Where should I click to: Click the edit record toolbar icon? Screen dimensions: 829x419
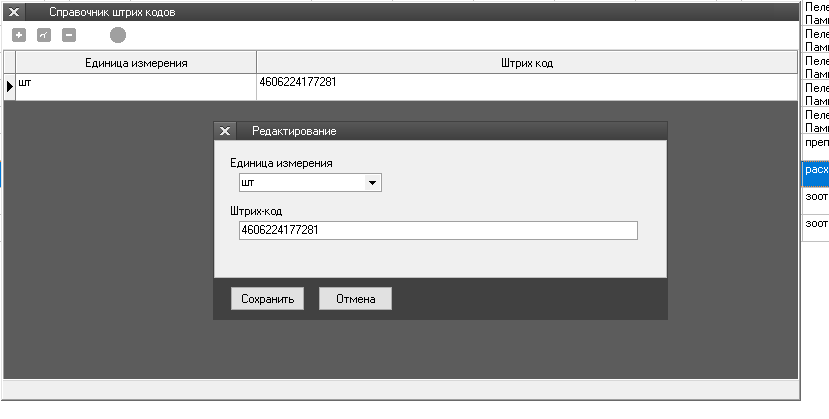[x=43, y=35]
